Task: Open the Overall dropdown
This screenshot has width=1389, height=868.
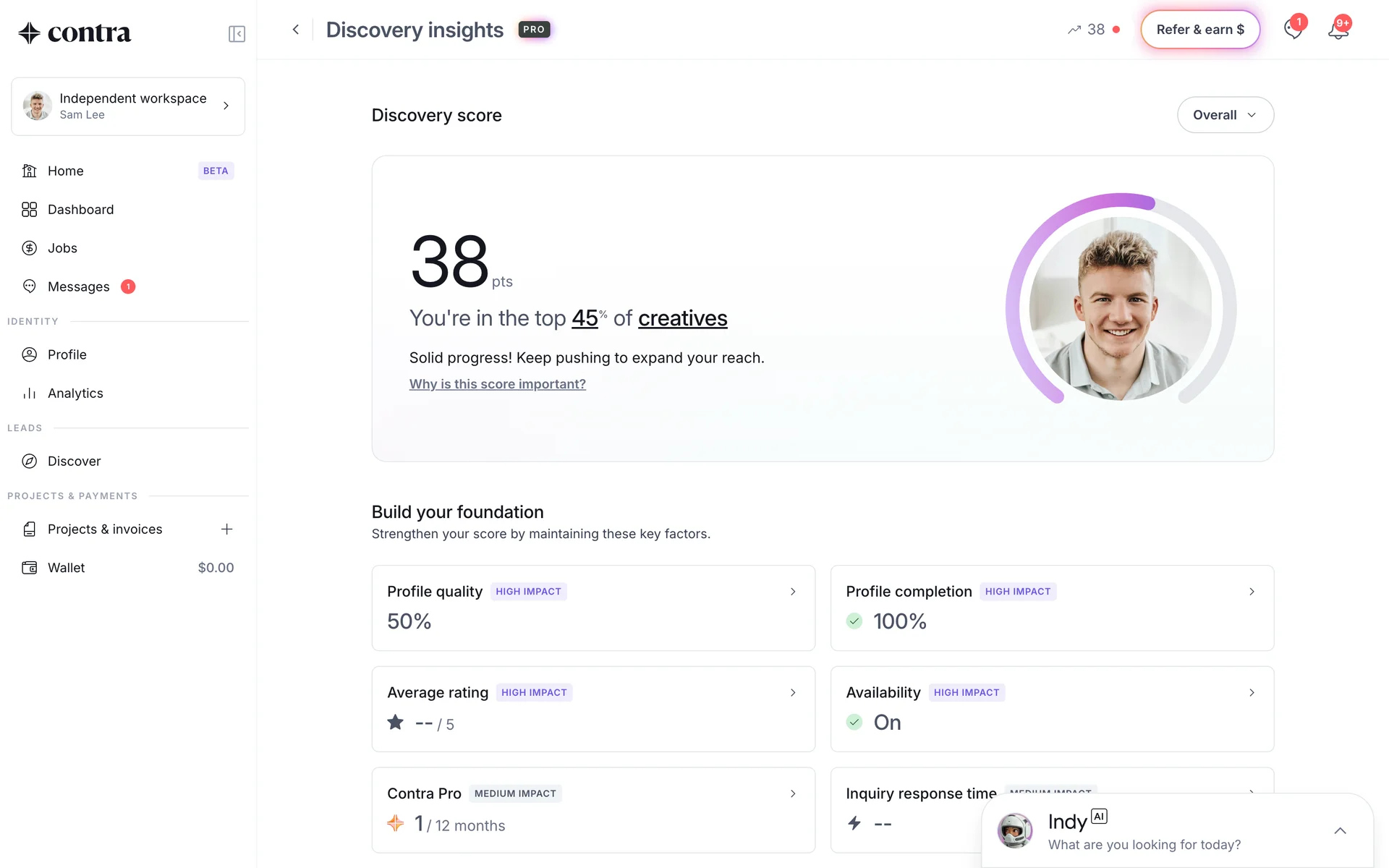Action: pyautogui.click(x=1225, y=115)
